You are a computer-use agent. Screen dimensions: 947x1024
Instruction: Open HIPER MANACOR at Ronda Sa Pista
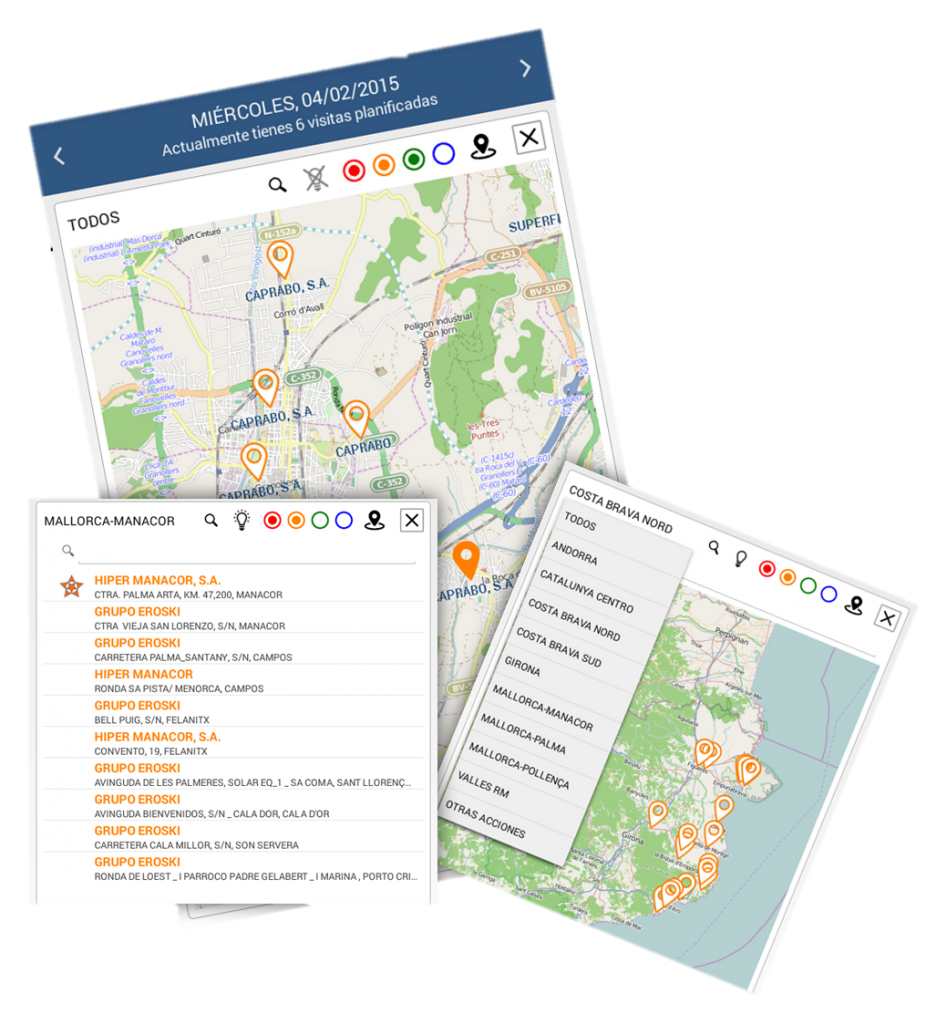[144, 675]
